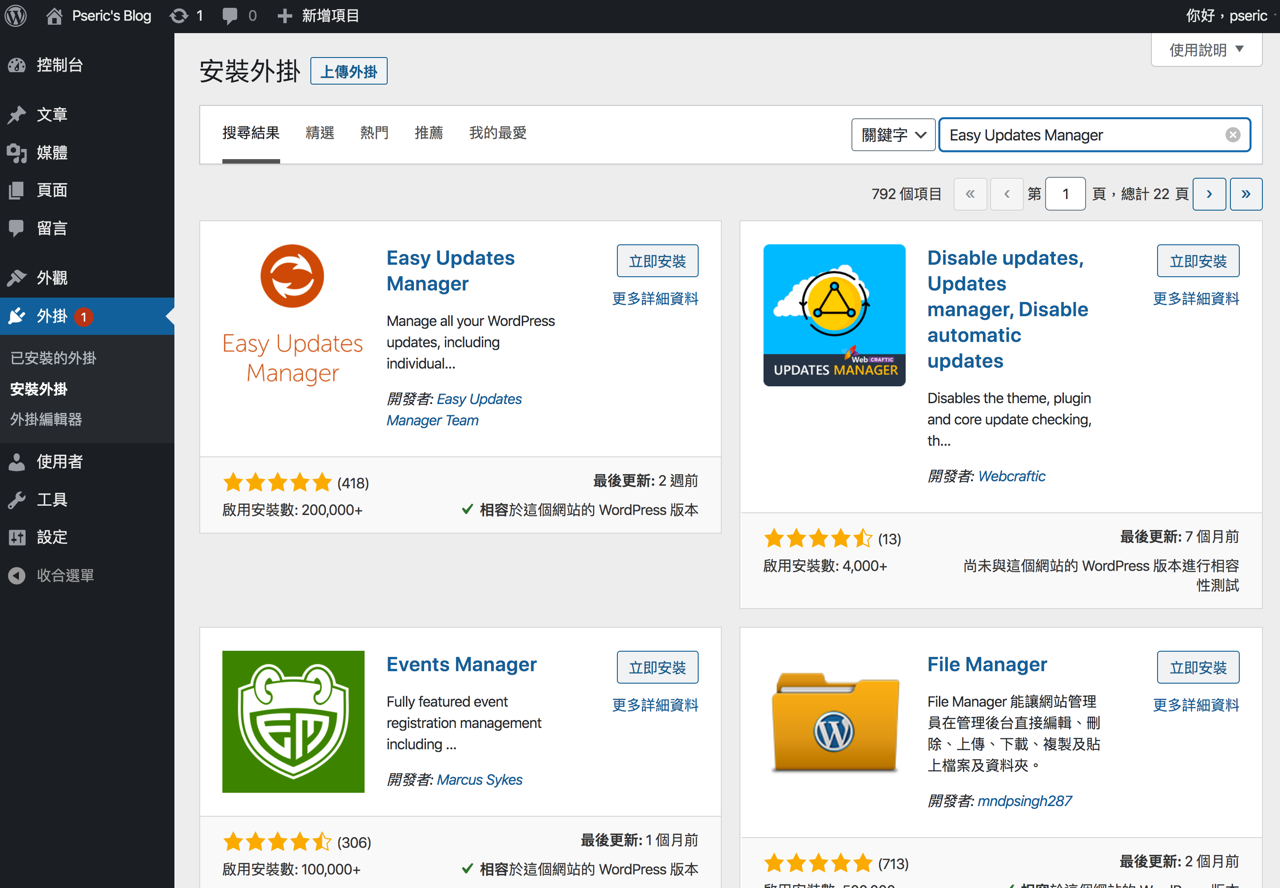Install Disable updates plugin with 立即安裝
The height and width of the screenshot is (888, 1280).
point(1199,261)
